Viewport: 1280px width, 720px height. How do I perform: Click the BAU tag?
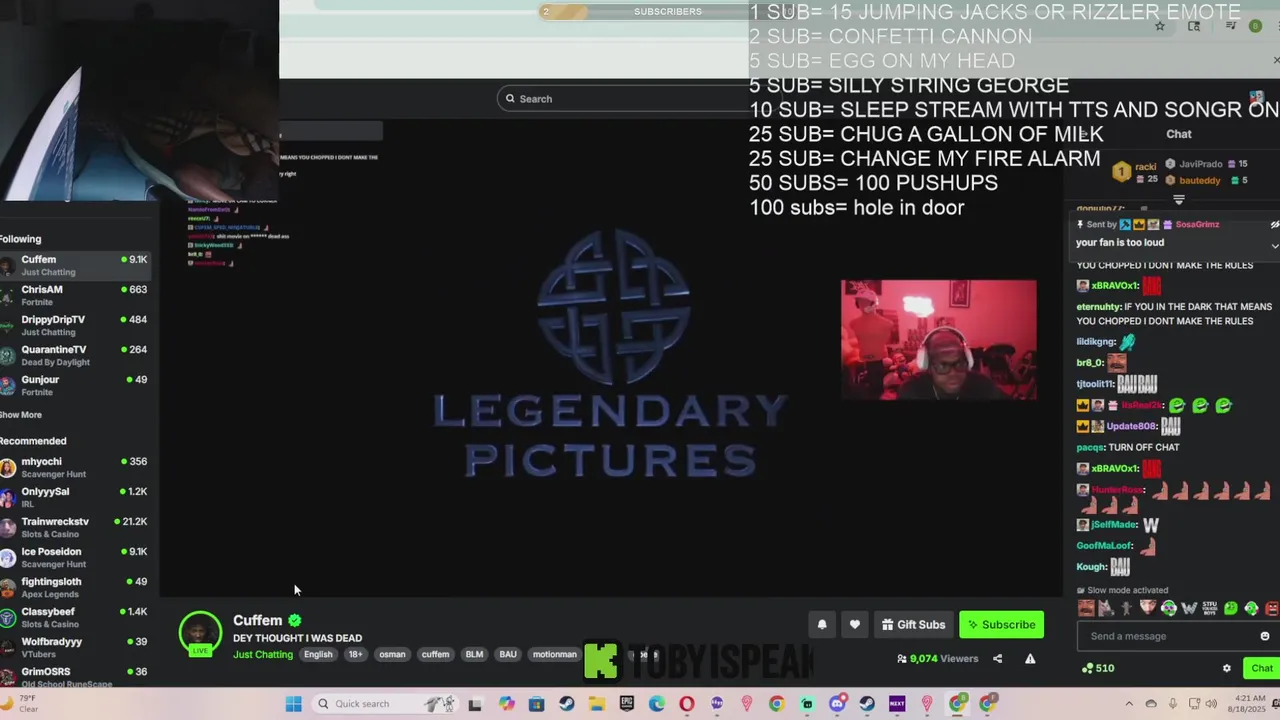pyautogui.click(x=508, y=655)
